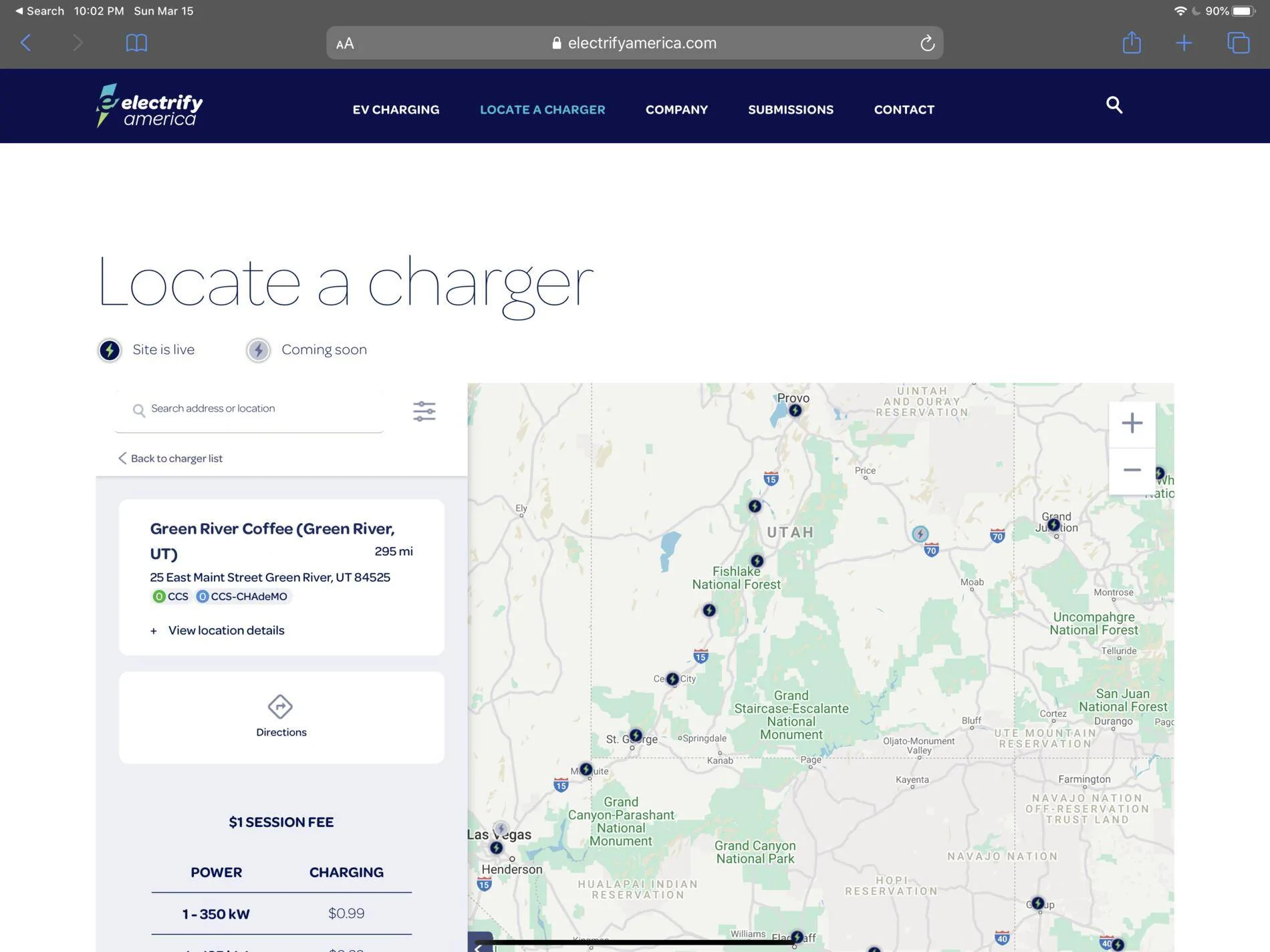The width and height of the screenshot is (1270, 952).
Task: Expand View location details
Action: (x=218, y=630)
